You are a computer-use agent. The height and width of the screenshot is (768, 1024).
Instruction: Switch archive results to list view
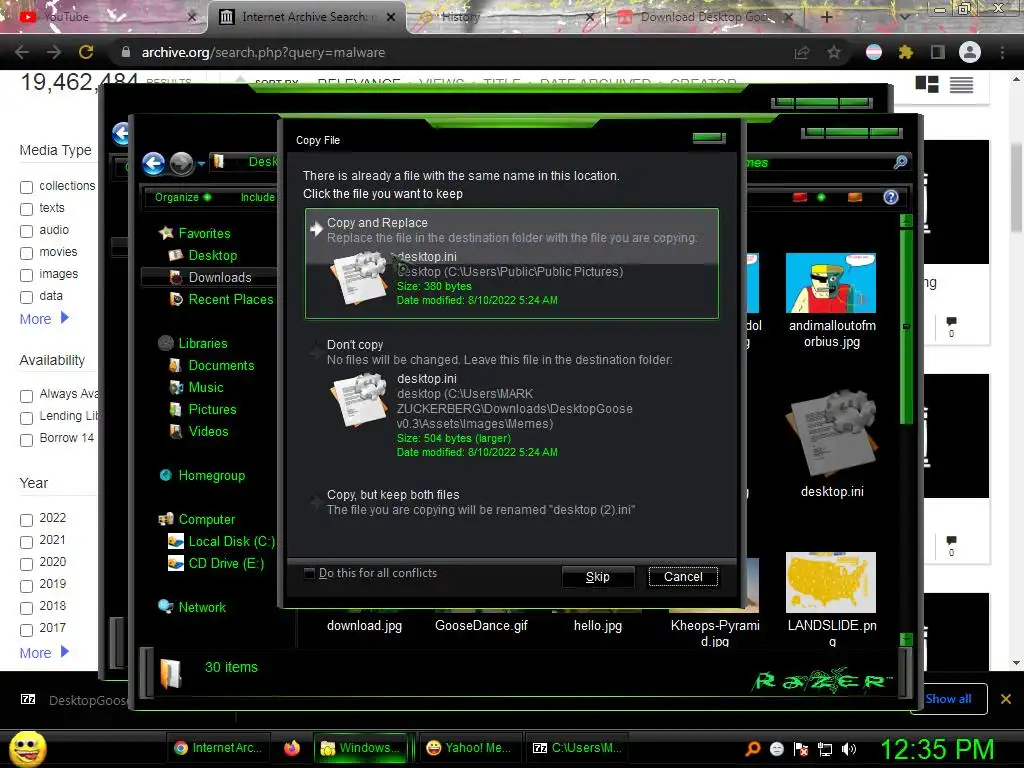tap(961, 84)
